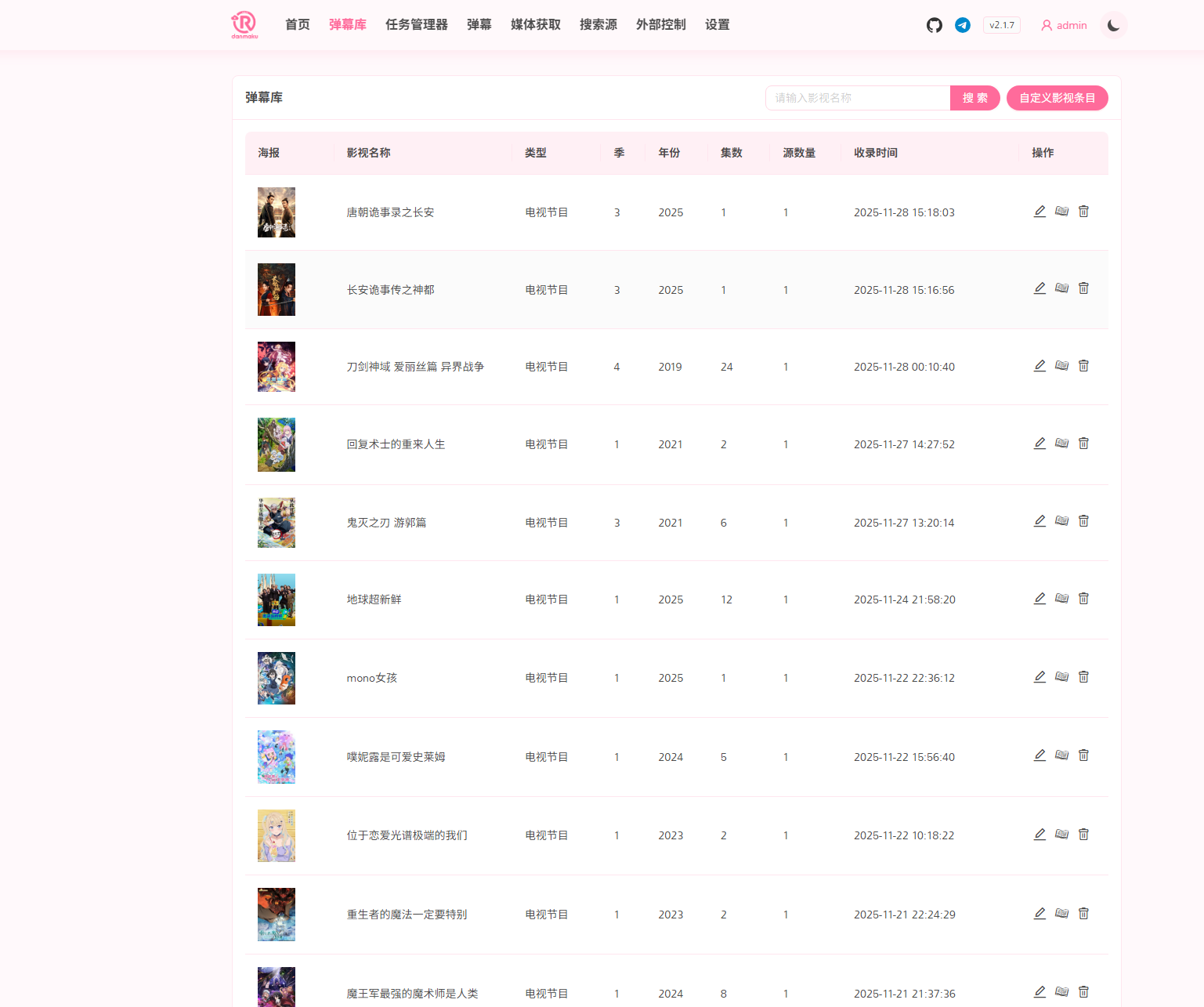Focus the 请输入影视名称 search field
The image size is (1204, 1007).
click(x=857, y=98)
